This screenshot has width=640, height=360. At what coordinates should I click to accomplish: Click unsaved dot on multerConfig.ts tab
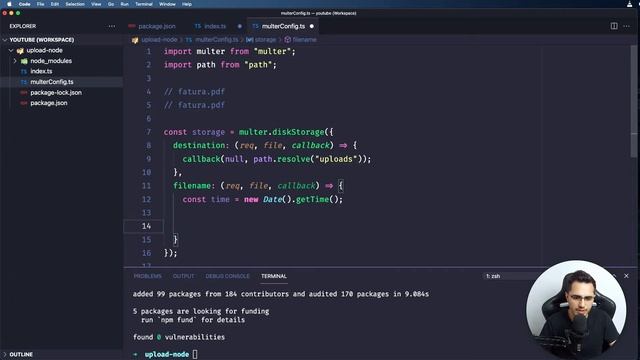click(x=312, y=26)
